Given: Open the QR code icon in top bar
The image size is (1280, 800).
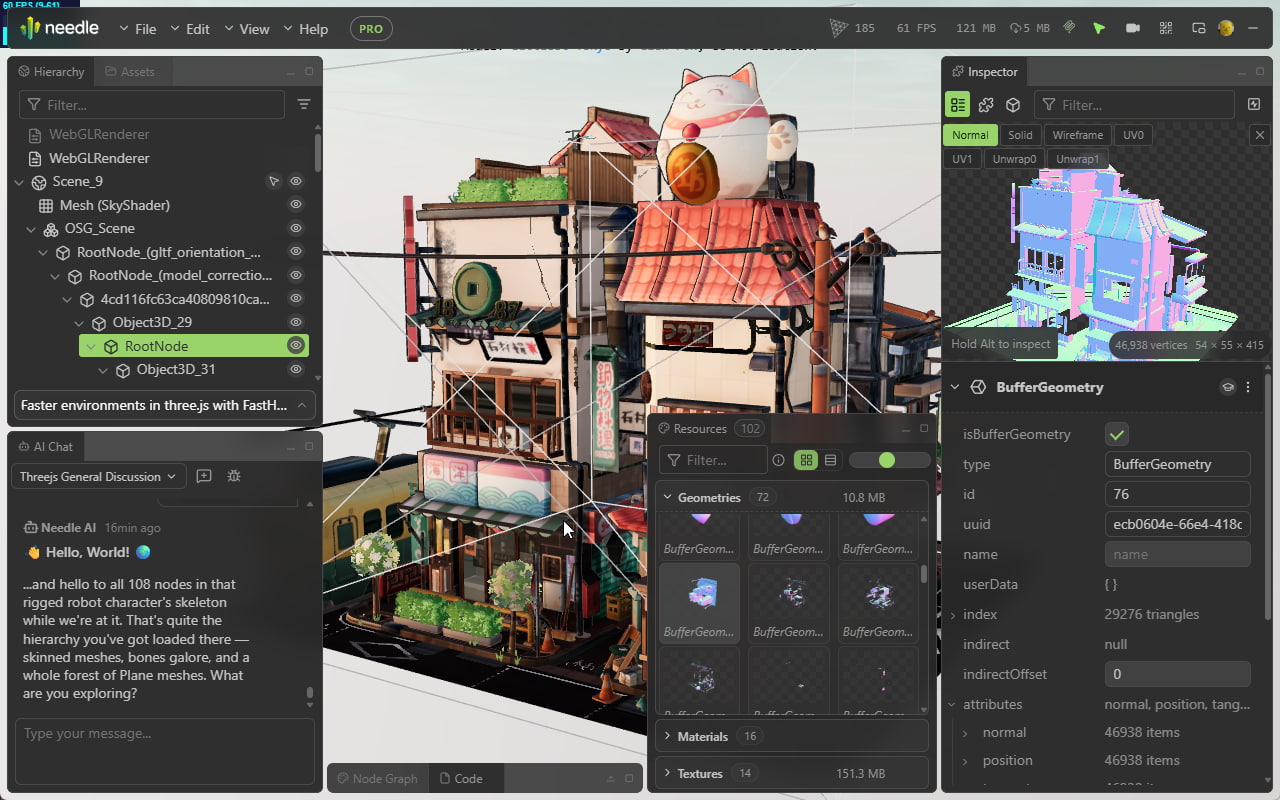Looking at the screenshot, I should (x=1166, y=28).
